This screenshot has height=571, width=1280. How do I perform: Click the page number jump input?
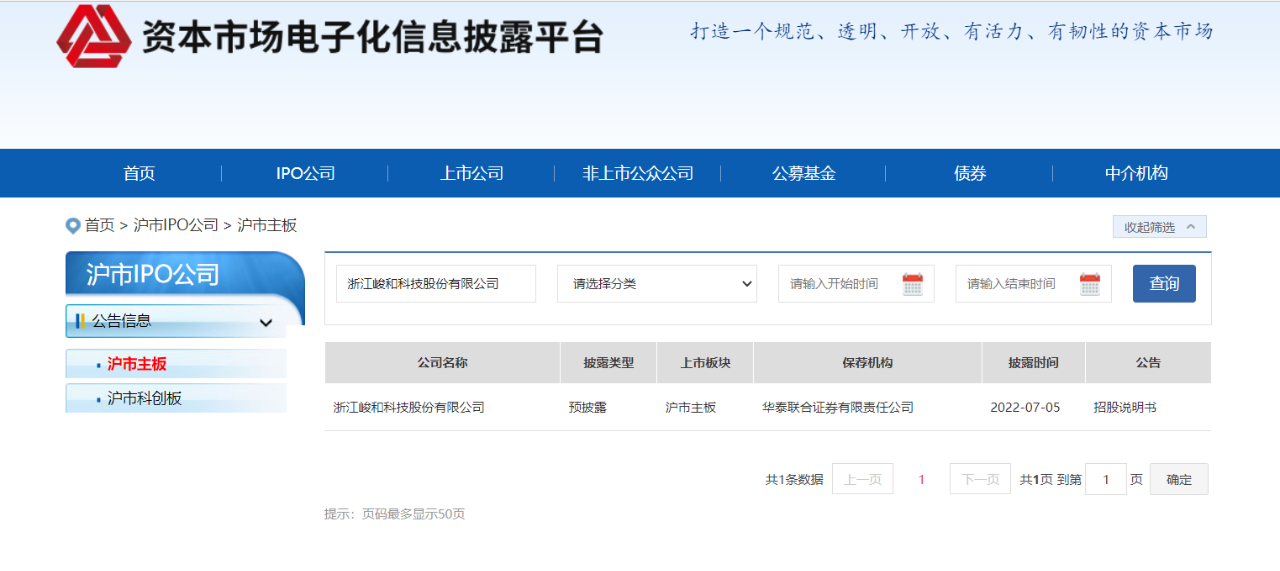tap(1106, 479)
